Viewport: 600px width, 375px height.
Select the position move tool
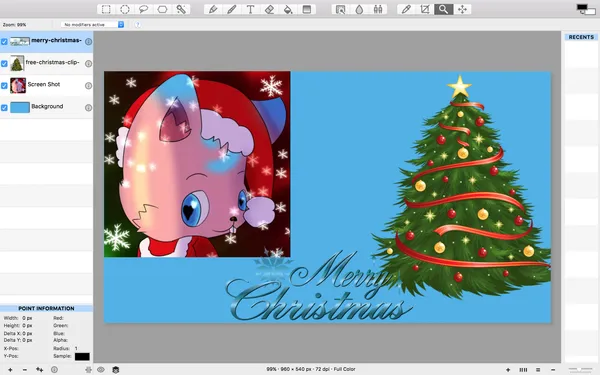coord(462,9)
